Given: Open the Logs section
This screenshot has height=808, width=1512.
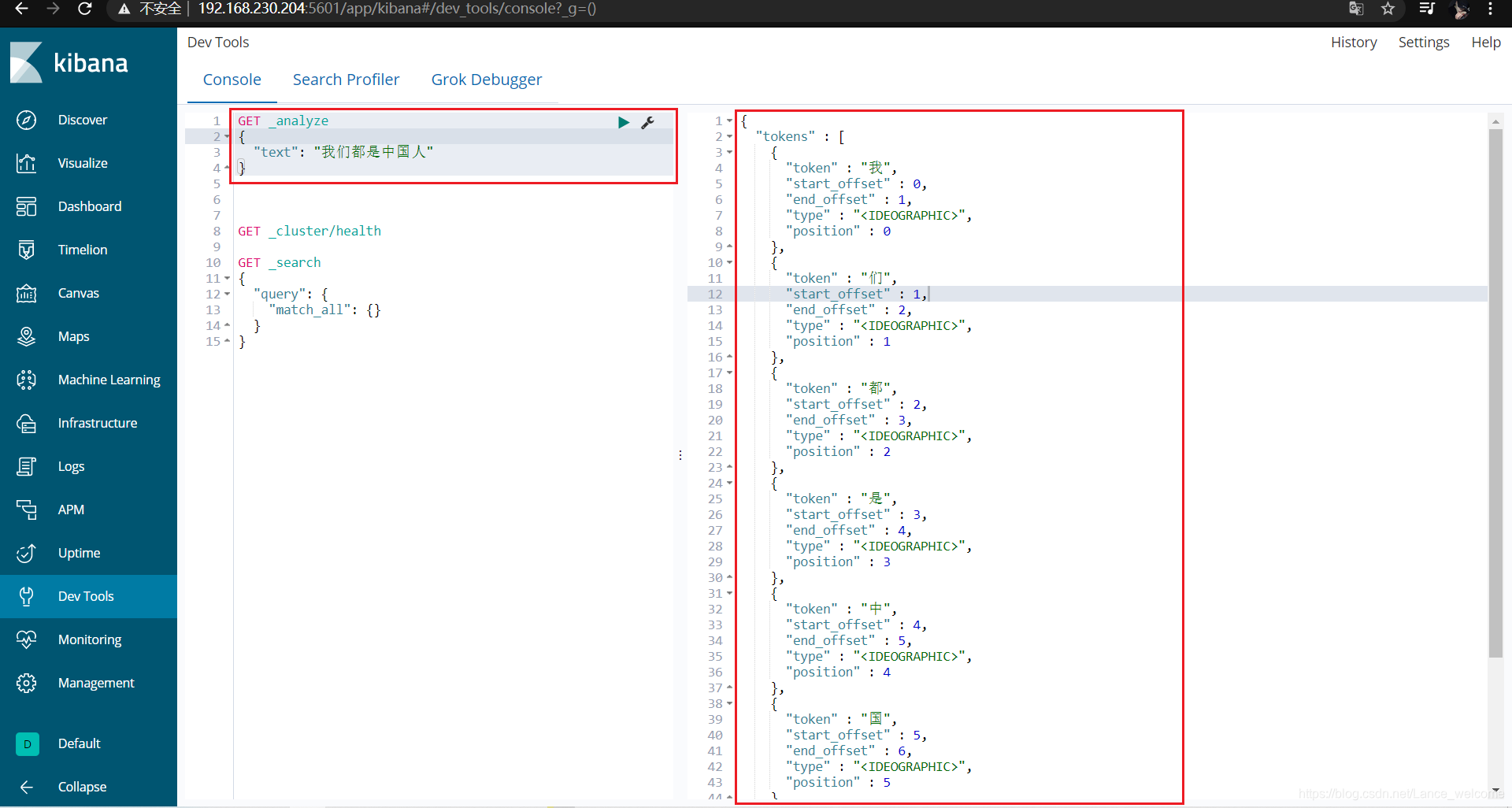Looking at the screenshot, I should 70,466.
